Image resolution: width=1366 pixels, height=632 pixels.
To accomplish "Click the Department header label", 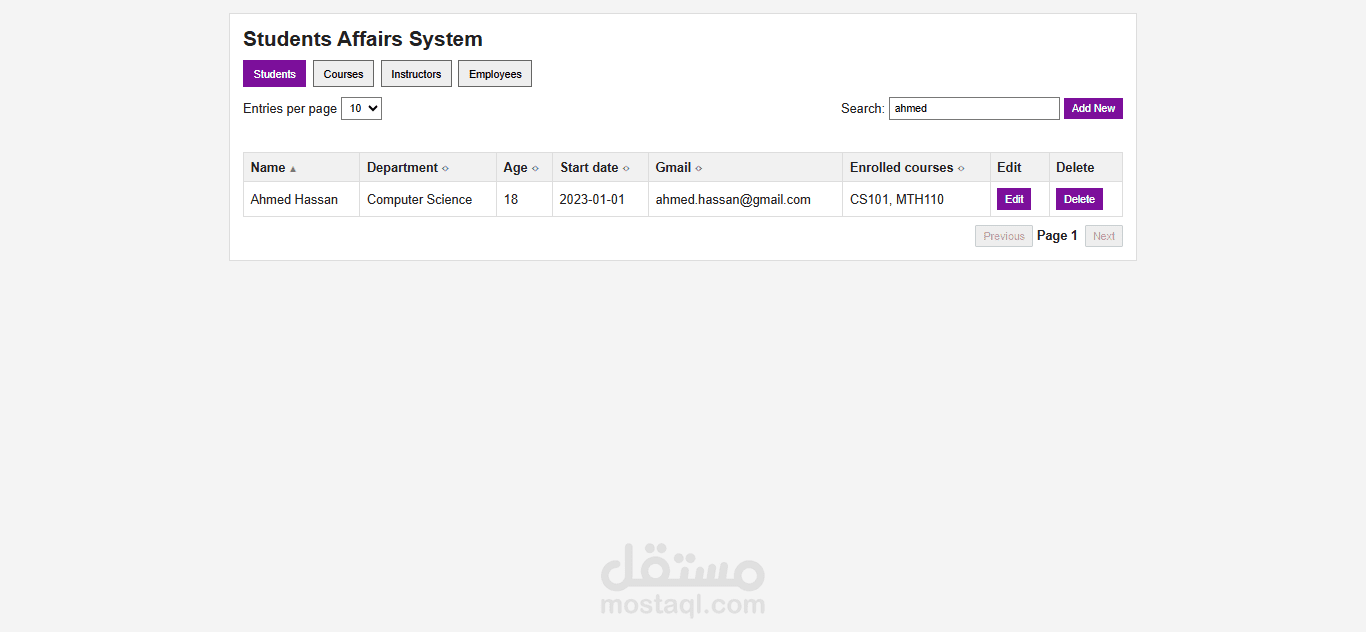I will [402, 167].
